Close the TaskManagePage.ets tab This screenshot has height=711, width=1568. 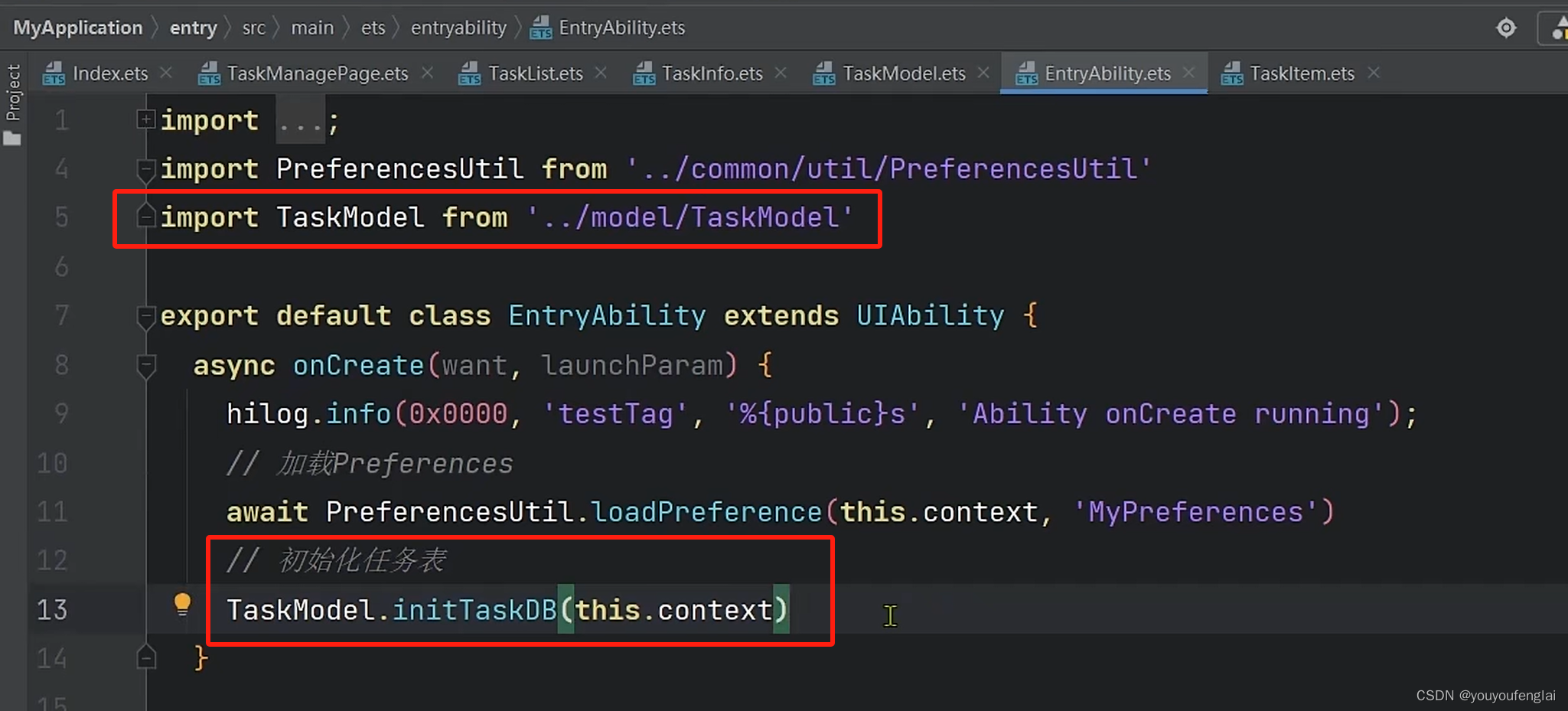pos(427,73)
